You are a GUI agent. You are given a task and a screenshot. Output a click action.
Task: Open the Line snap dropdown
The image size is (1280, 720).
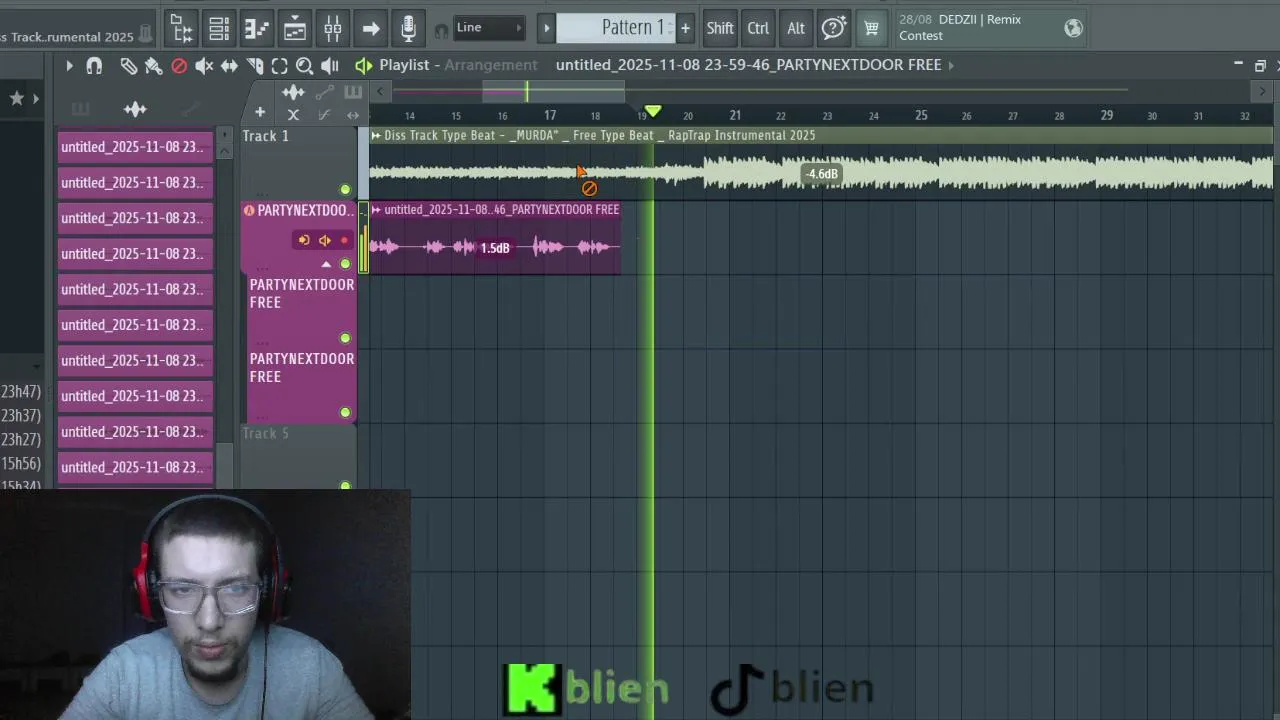click(490, 28)
